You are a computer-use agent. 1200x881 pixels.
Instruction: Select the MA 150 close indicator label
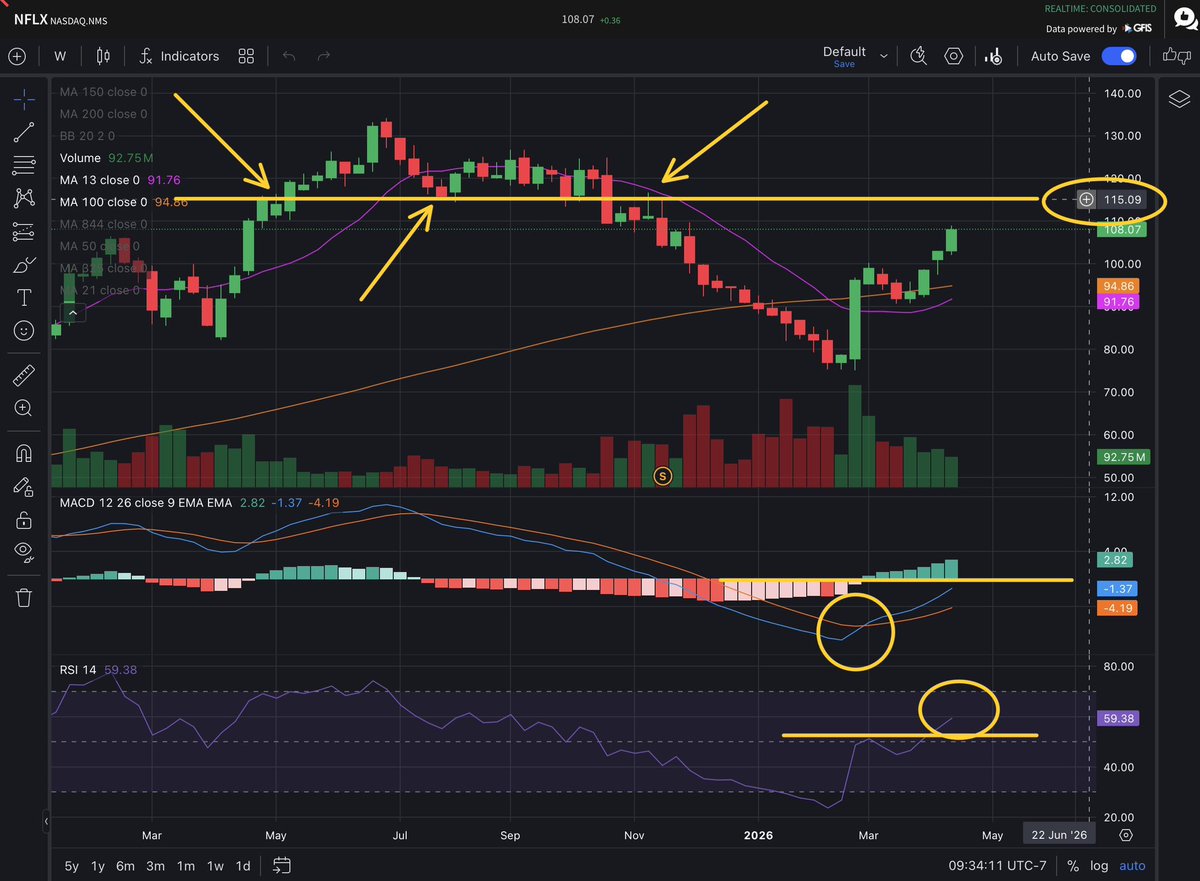coord(103,92)
